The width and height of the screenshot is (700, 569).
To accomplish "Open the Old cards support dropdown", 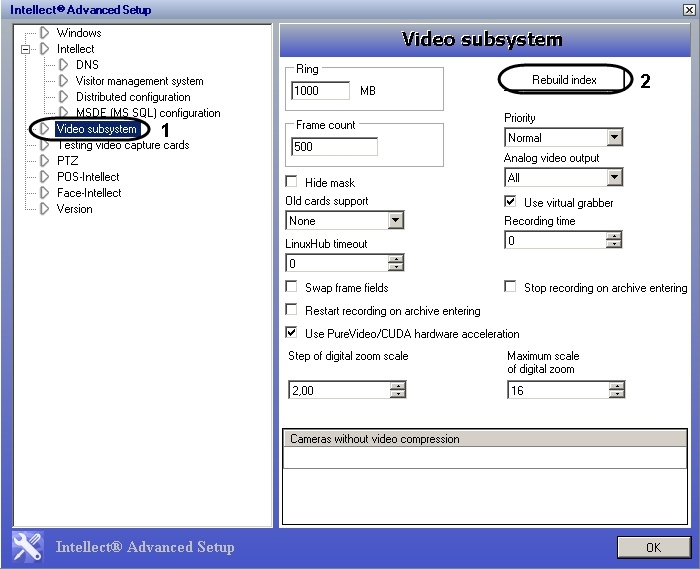I will tap(396, 220).
